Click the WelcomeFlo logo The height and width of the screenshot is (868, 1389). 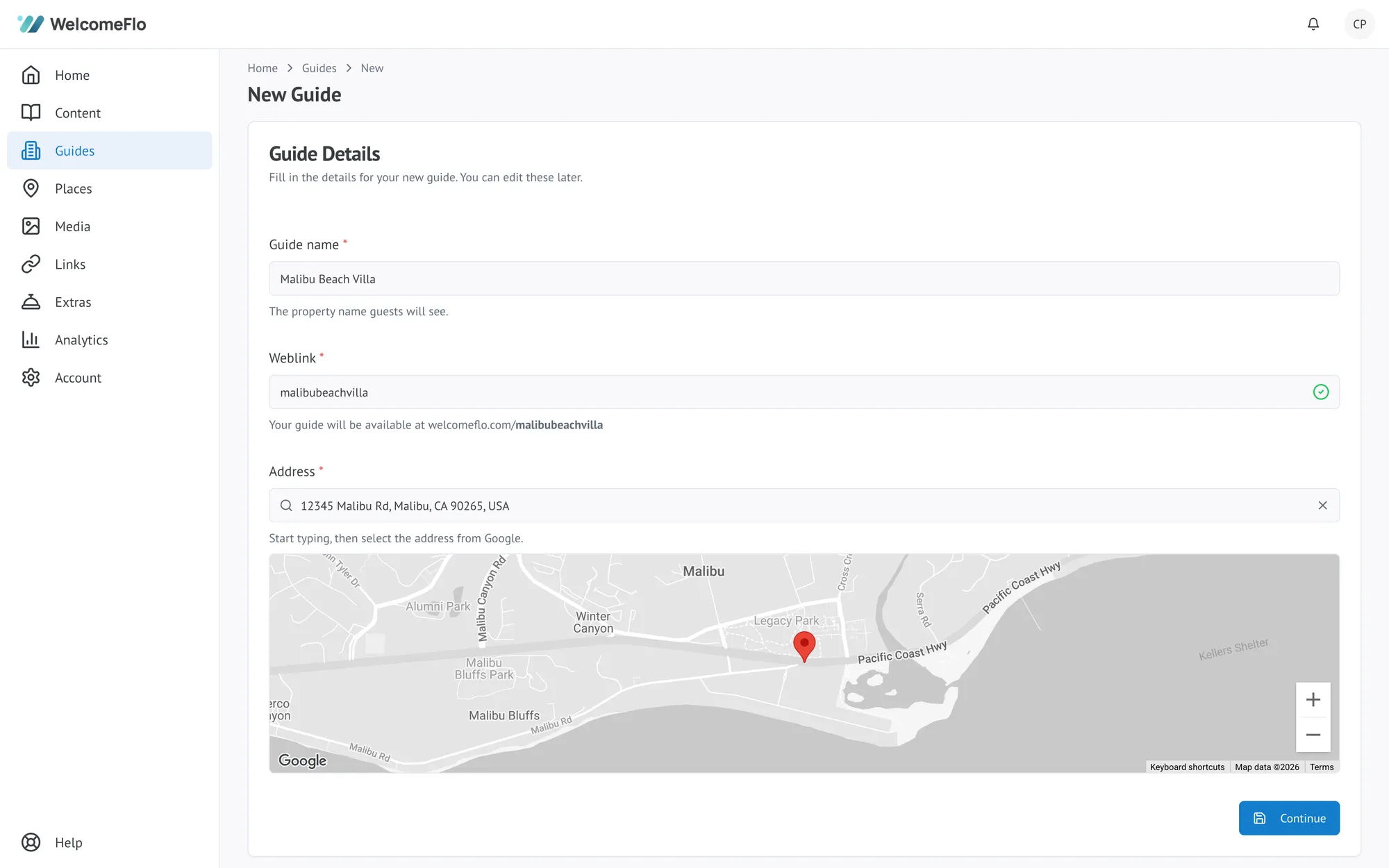click(x=82, y=24)
